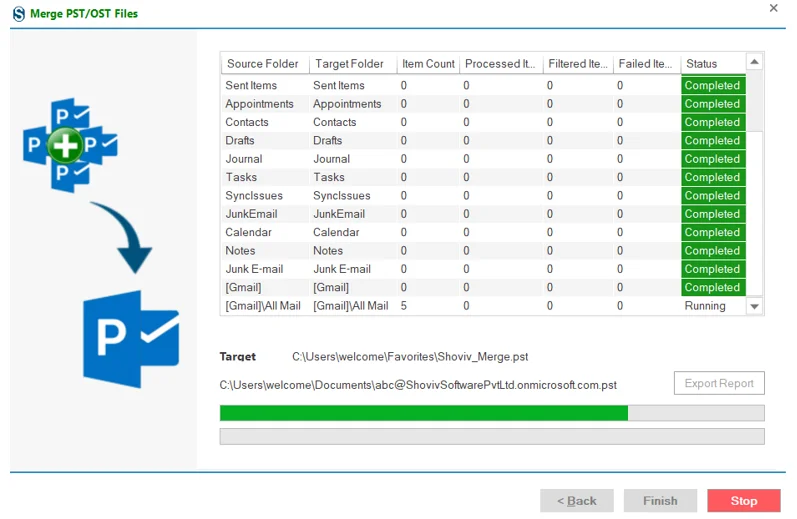Click Completed status for Drafts row
797x519 pixels.
713,140
